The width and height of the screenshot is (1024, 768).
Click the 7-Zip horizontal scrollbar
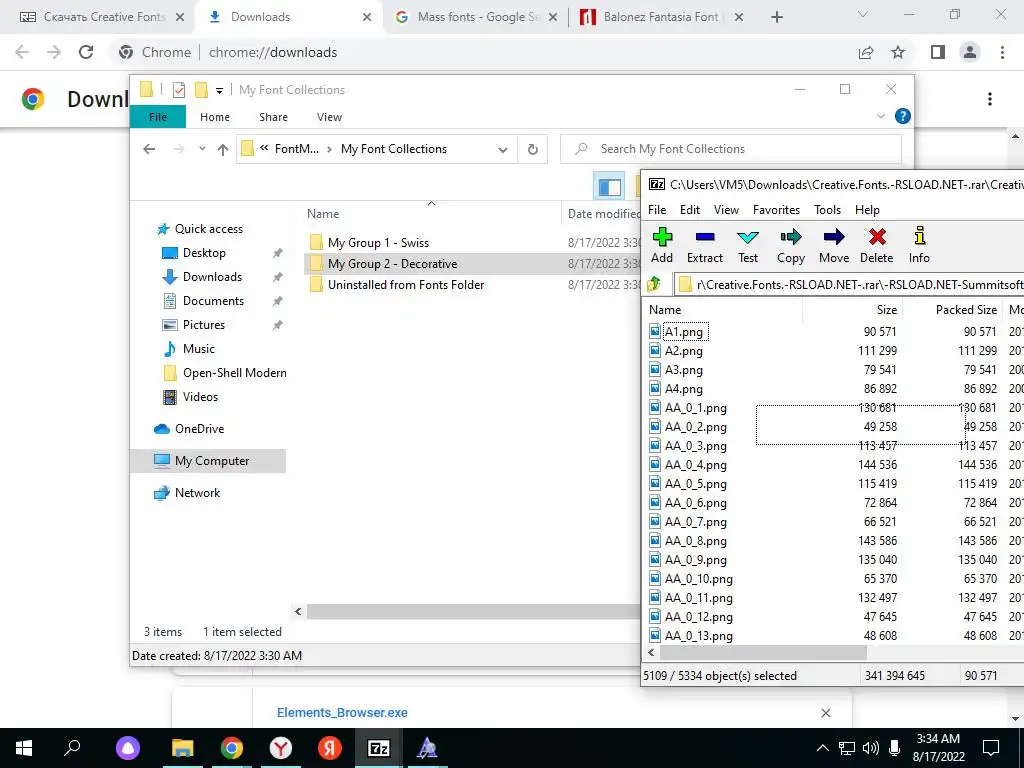[x=763, y=652]
